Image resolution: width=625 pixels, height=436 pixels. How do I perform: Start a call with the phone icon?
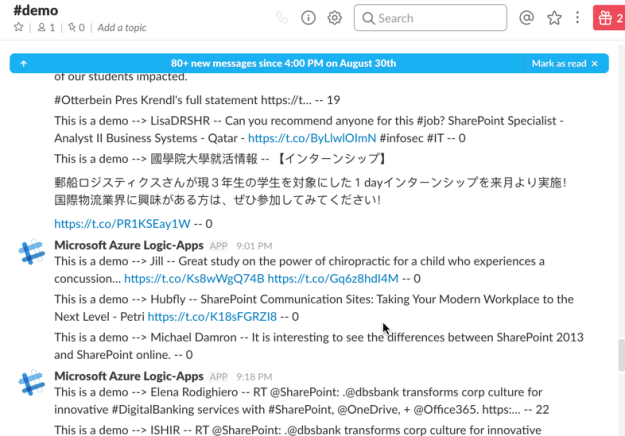point(282,18)
